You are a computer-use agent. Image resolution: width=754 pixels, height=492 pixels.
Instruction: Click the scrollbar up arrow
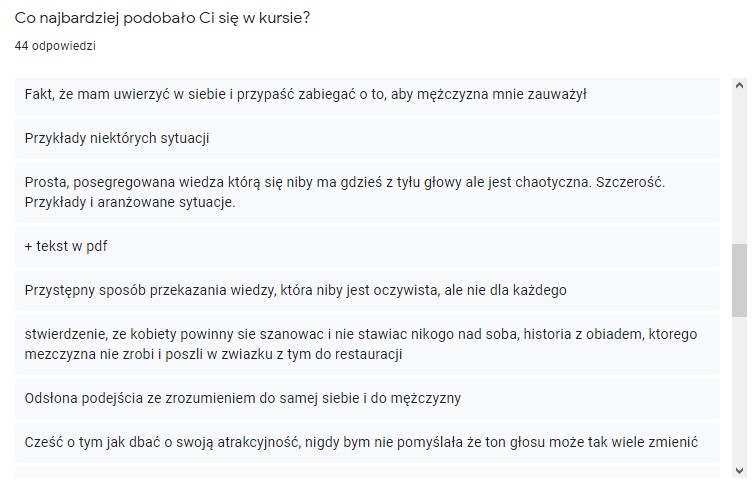(x=739, y=85)
